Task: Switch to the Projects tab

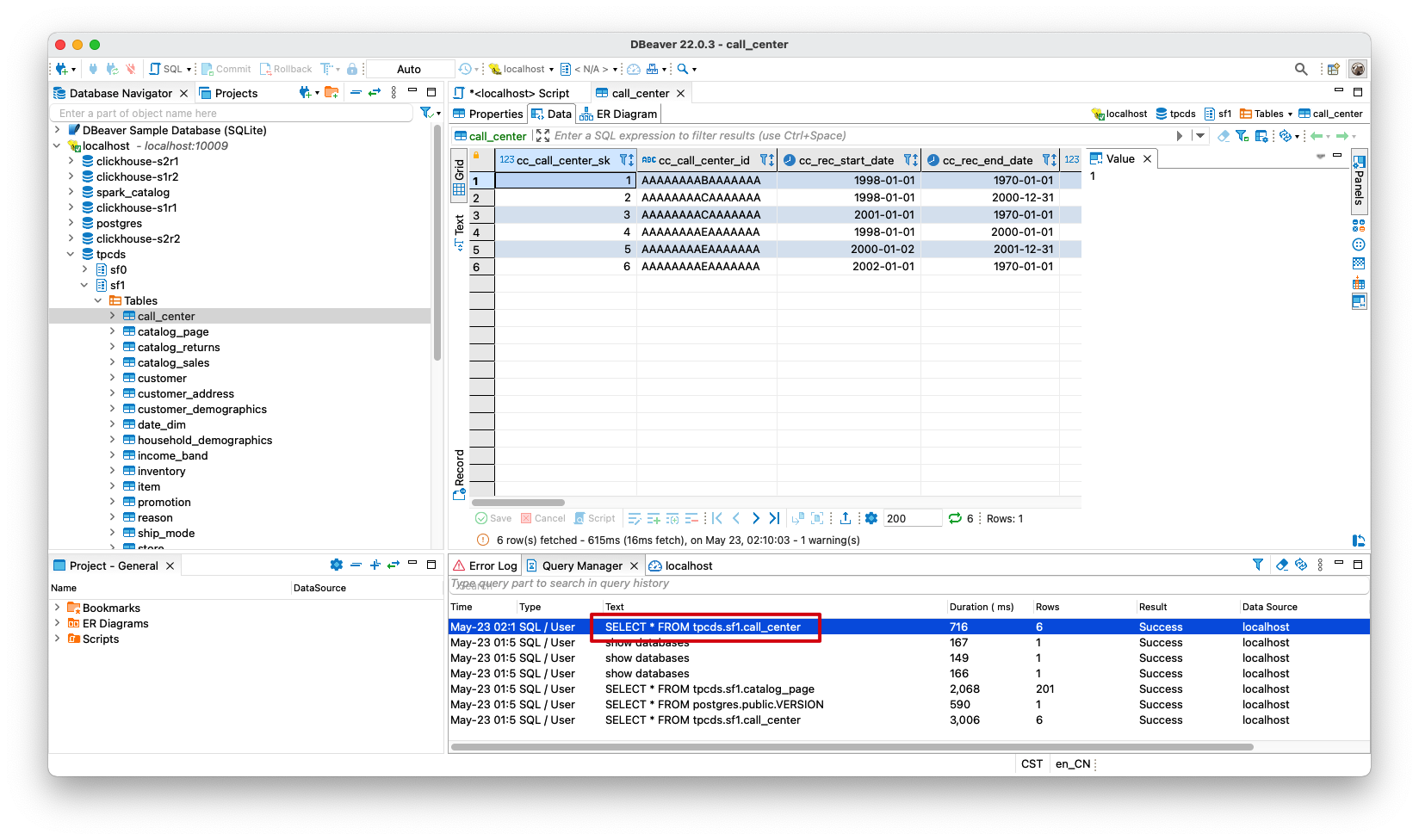Action: [x=228, y=93]
